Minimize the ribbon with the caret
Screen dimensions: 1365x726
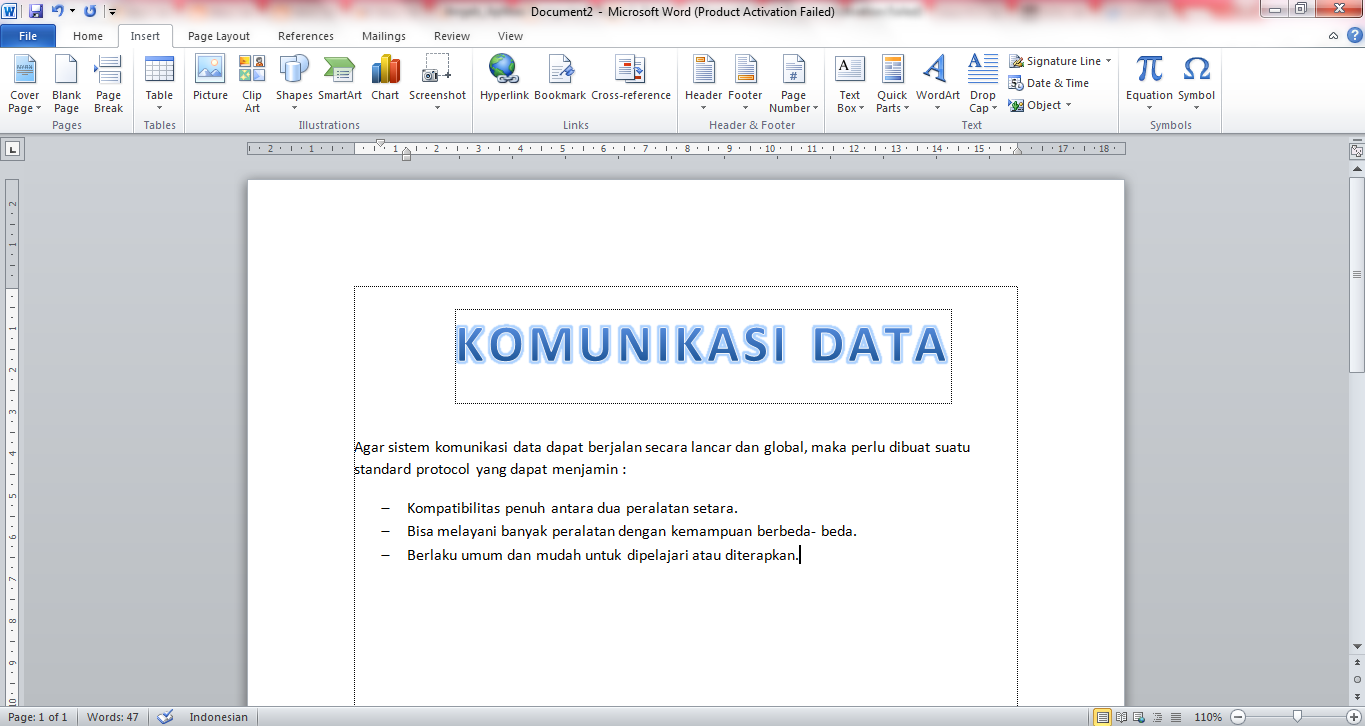click(x=1334, y=36)
